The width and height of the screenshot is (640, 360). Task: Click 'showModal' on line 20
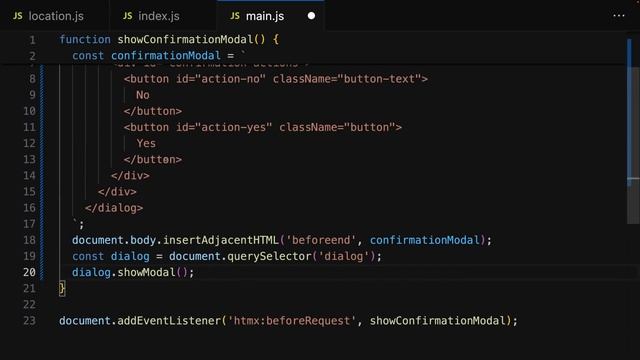(146, 272)
